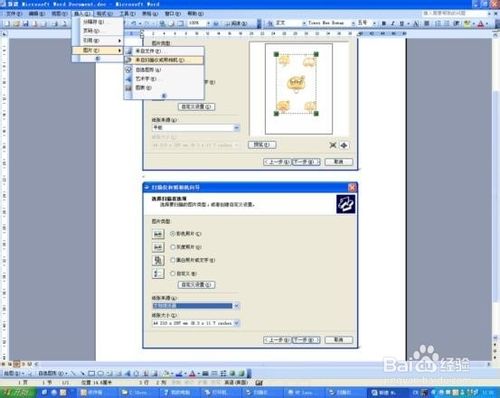Click the Print icon in standard toolbar
This screenshot has height=398, width=500.
[x=55, y=23]
